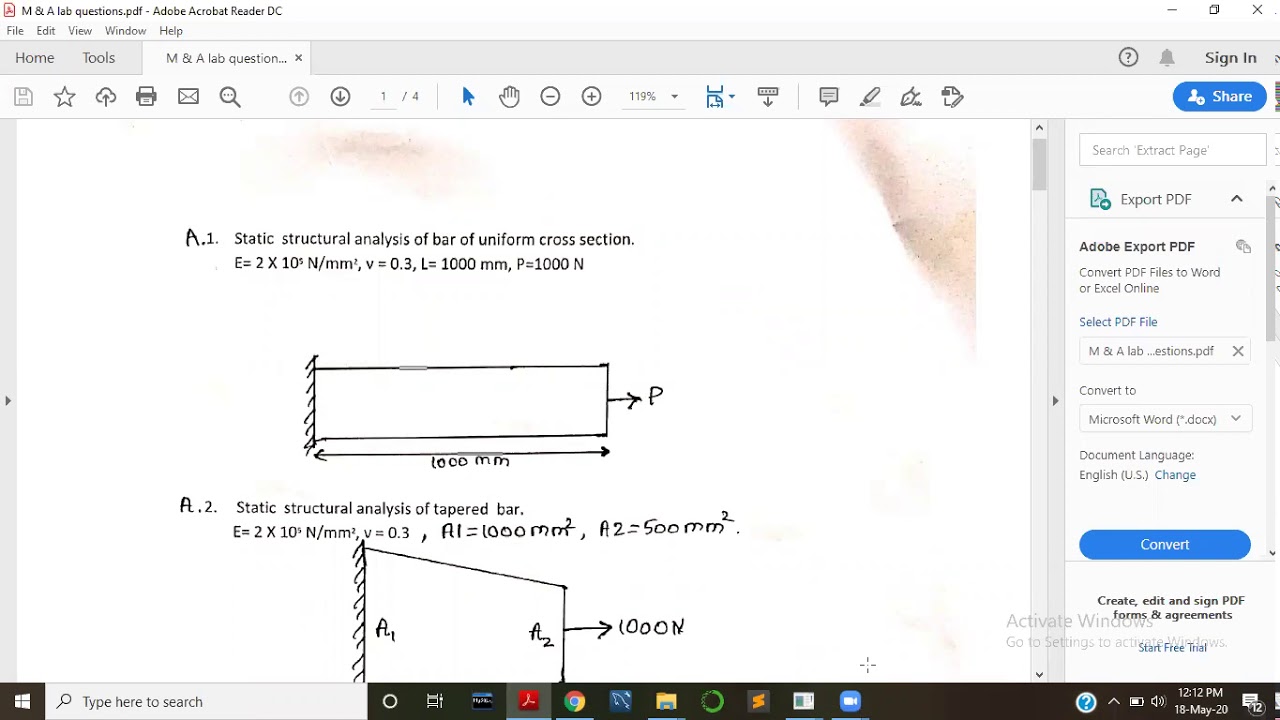Activate the selection arrow tool
The image size is (1280, 720).
(468, 97)
